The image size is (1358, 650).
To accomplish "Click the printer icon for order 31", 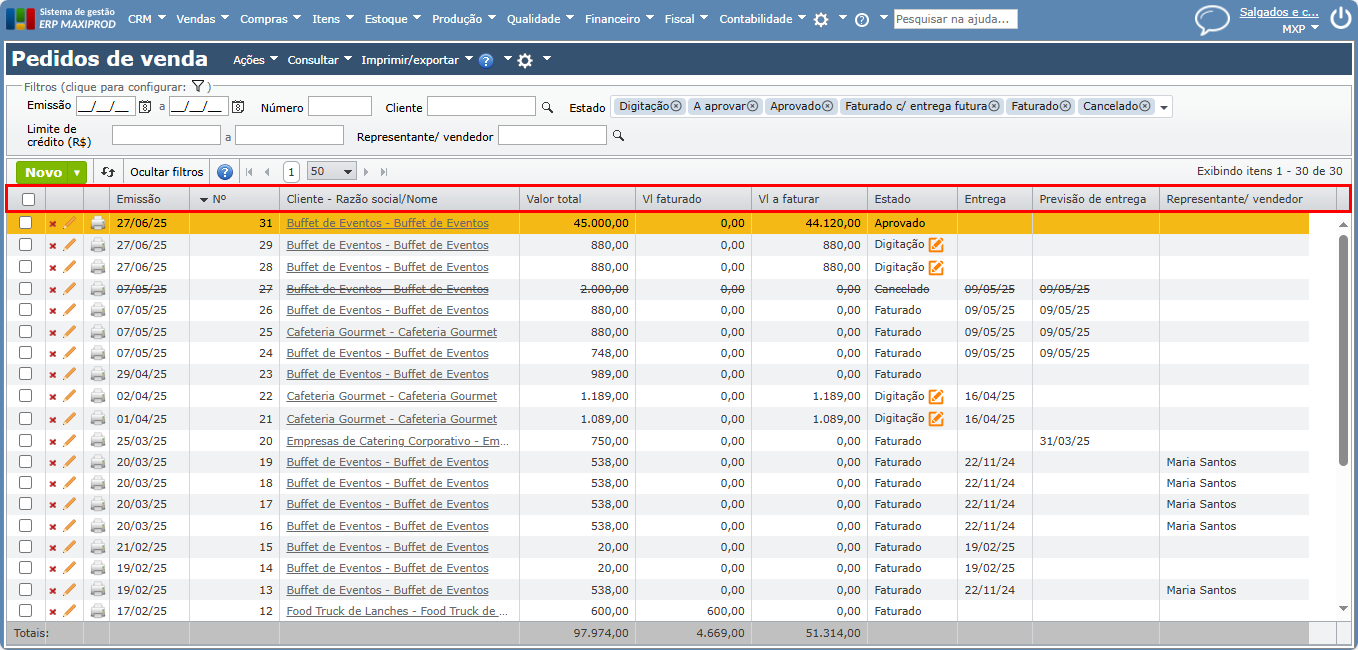I will (x=97, y=224).
